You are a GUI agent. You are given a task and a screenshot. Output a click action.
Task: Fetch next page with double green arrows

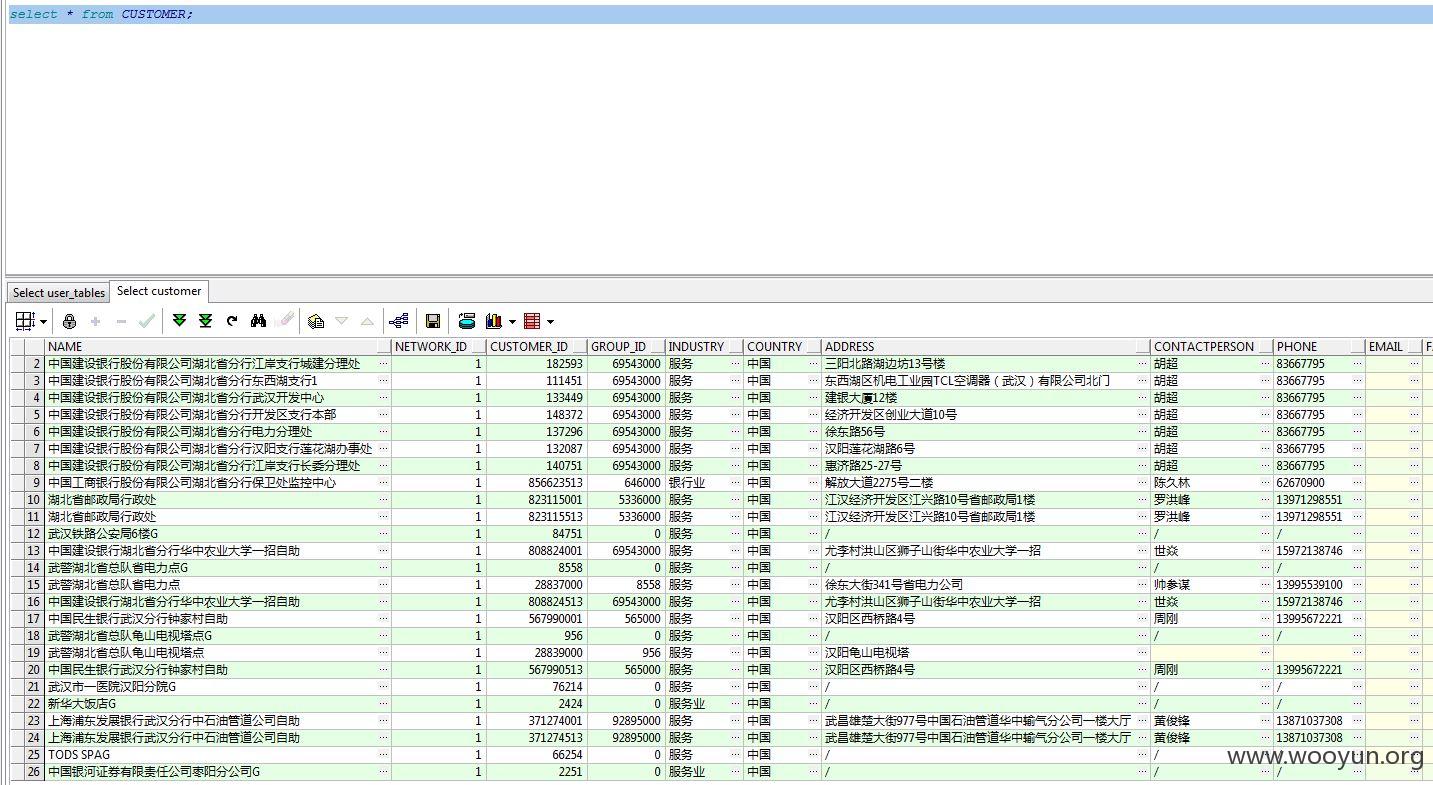coord(179,321)
